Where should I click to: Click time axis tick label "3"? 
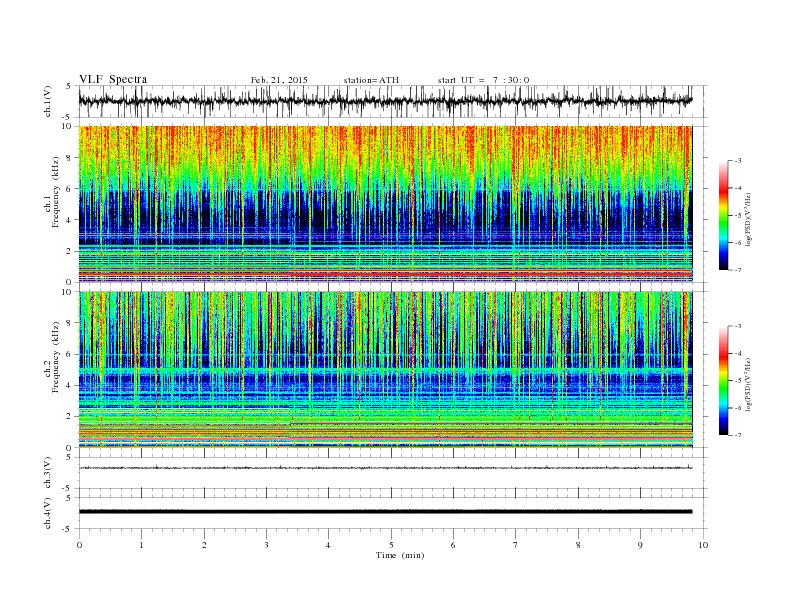(266, 545)
